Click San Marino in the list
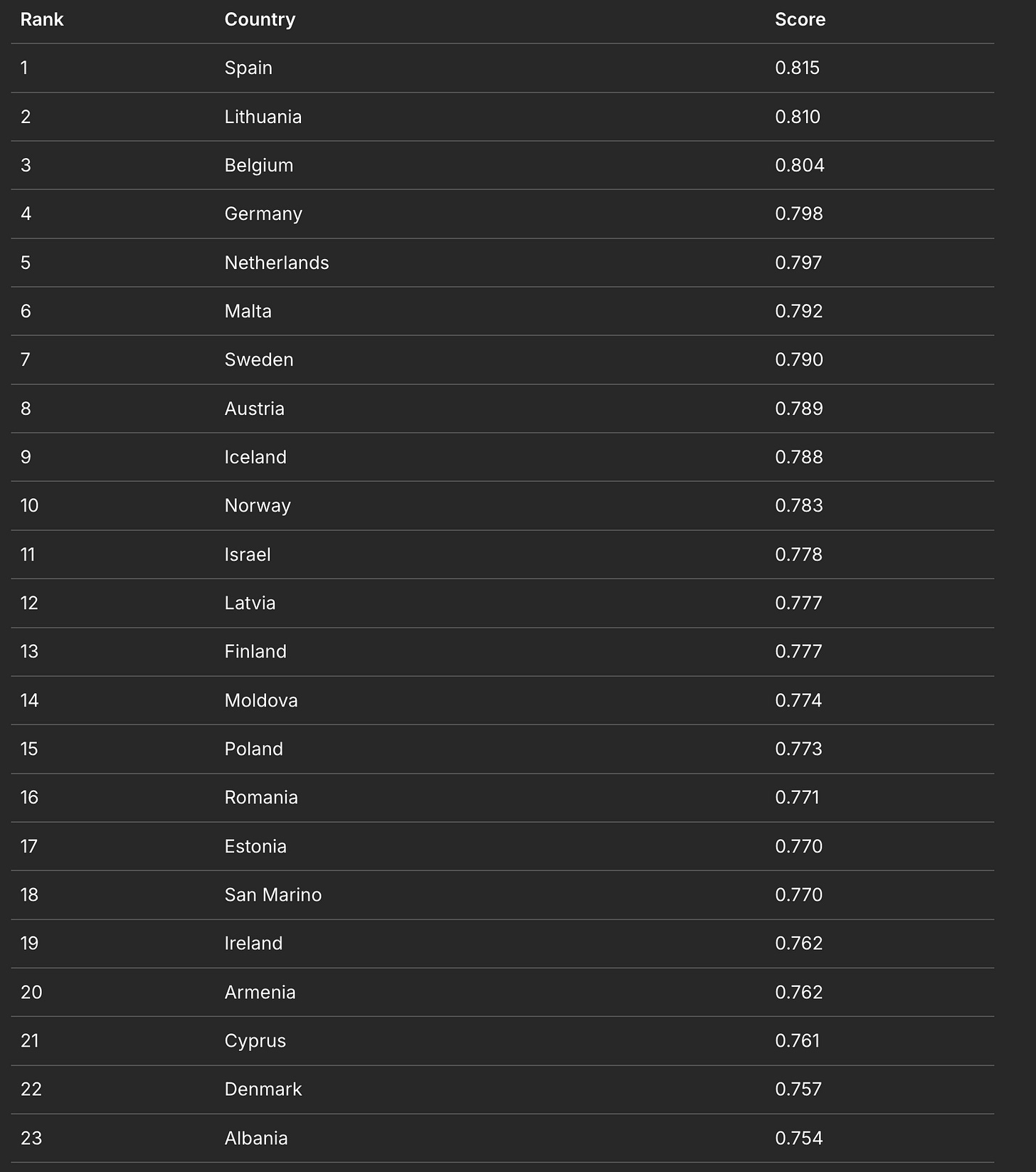This screenshot has height=1172, width=1036. pos(273,894)
